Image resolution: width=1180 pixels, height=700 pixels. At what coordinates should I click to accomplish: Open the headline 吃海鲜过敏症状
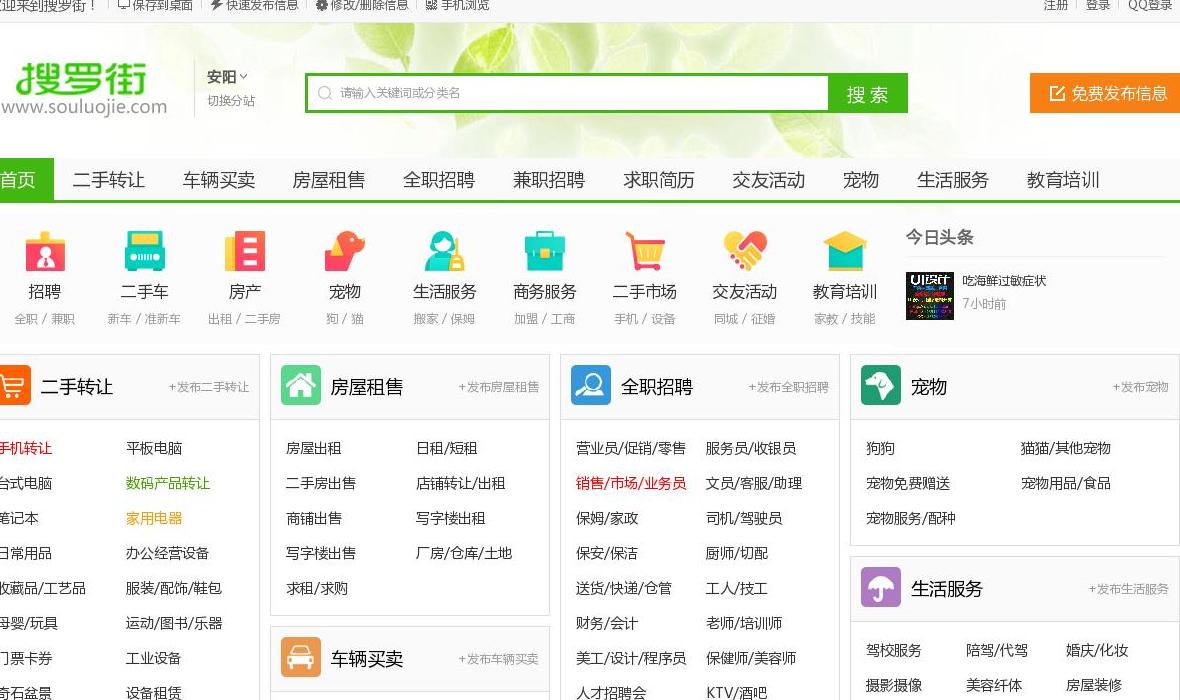pos(1004,281)
